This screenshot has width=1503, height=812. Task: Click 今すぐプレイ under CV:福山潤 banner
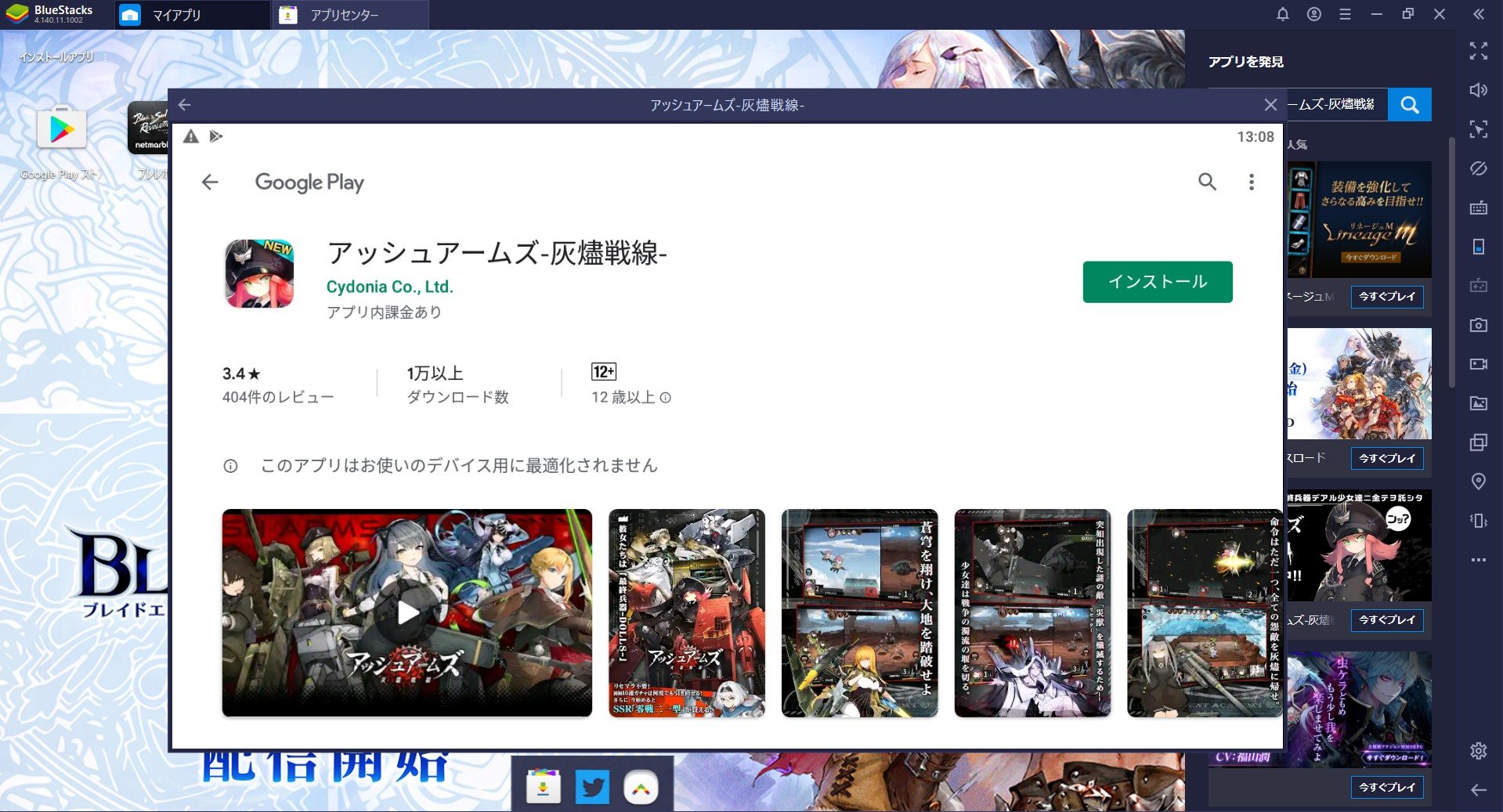coord(1386,787)
